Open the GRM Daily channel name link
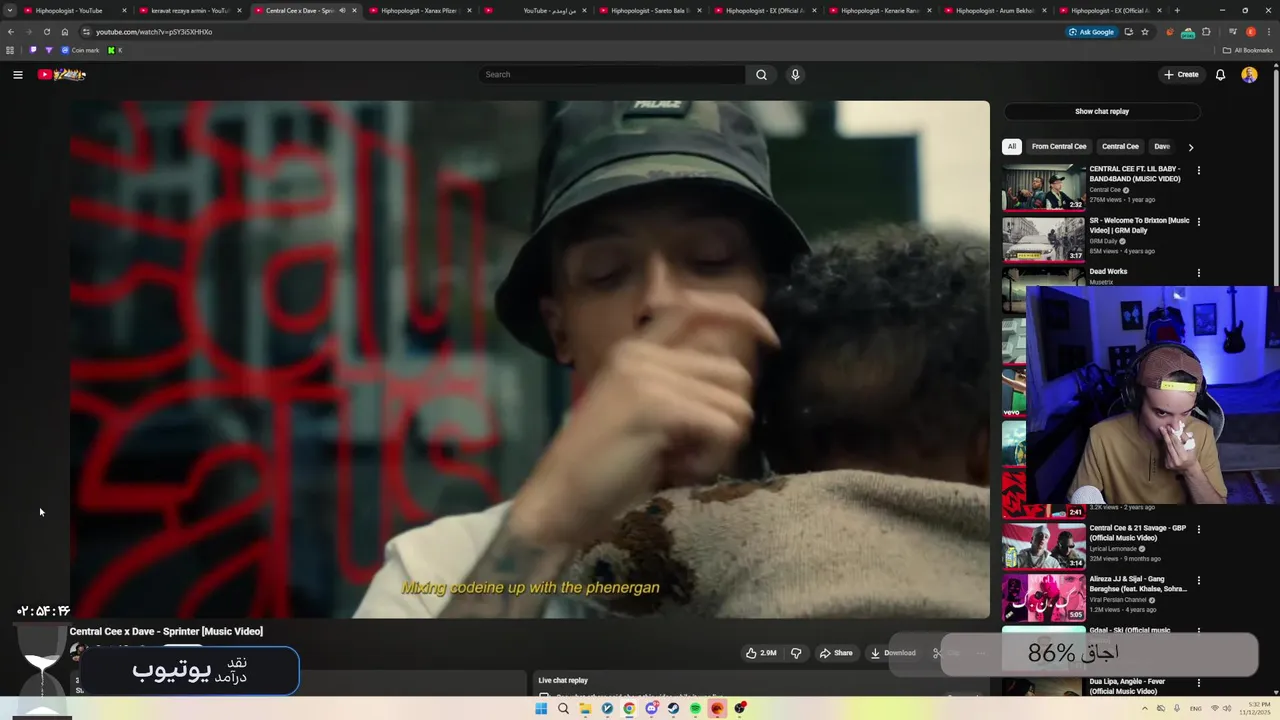 click(1103, 241)
